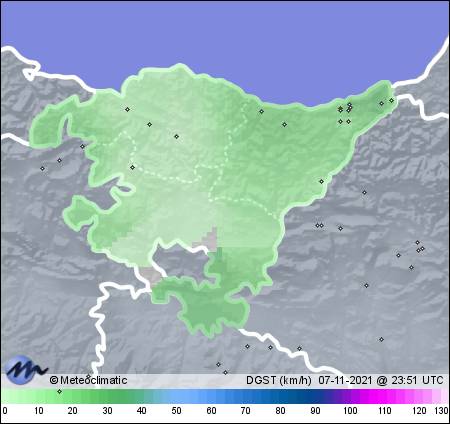This screenshot has width=450, height=424.
Task: Click the southernmost station marker above the DGST label
Action: point(226,372)
